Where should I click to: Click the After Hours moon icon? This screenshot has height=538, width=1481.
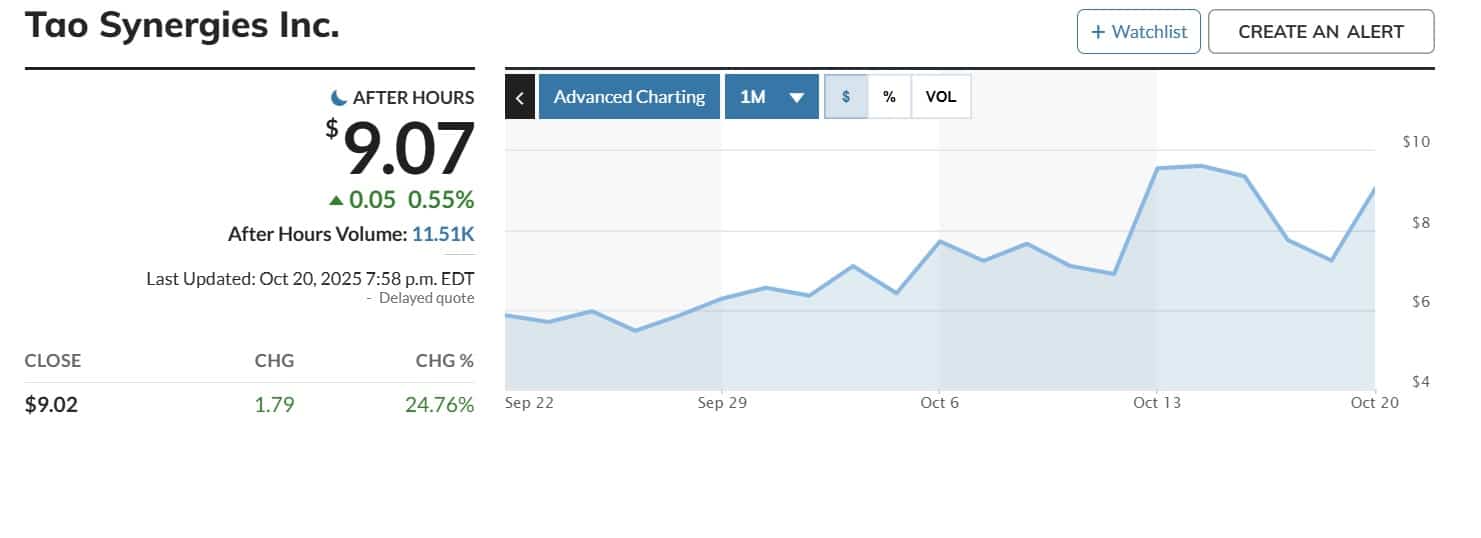pyautogui.click(x=339, y=97)
